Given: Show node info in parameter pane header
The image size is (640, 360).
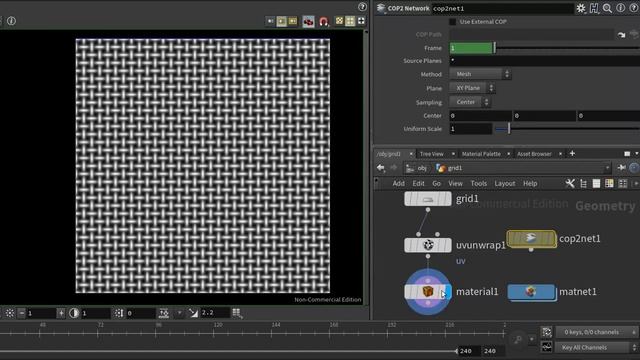Looking at the screenshot, I should click(x=620, y=8).
